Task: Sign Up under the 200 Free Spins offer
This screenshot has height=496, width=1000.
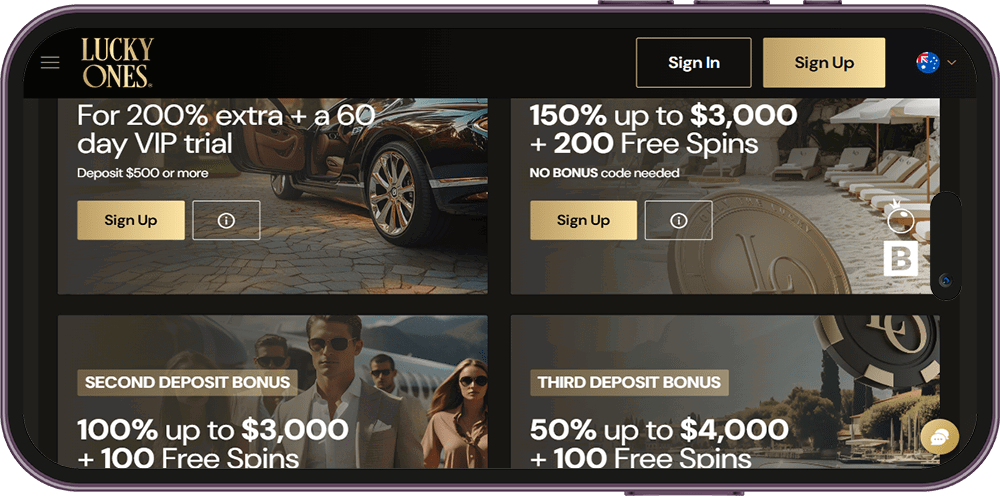Action: click(584, 221)
